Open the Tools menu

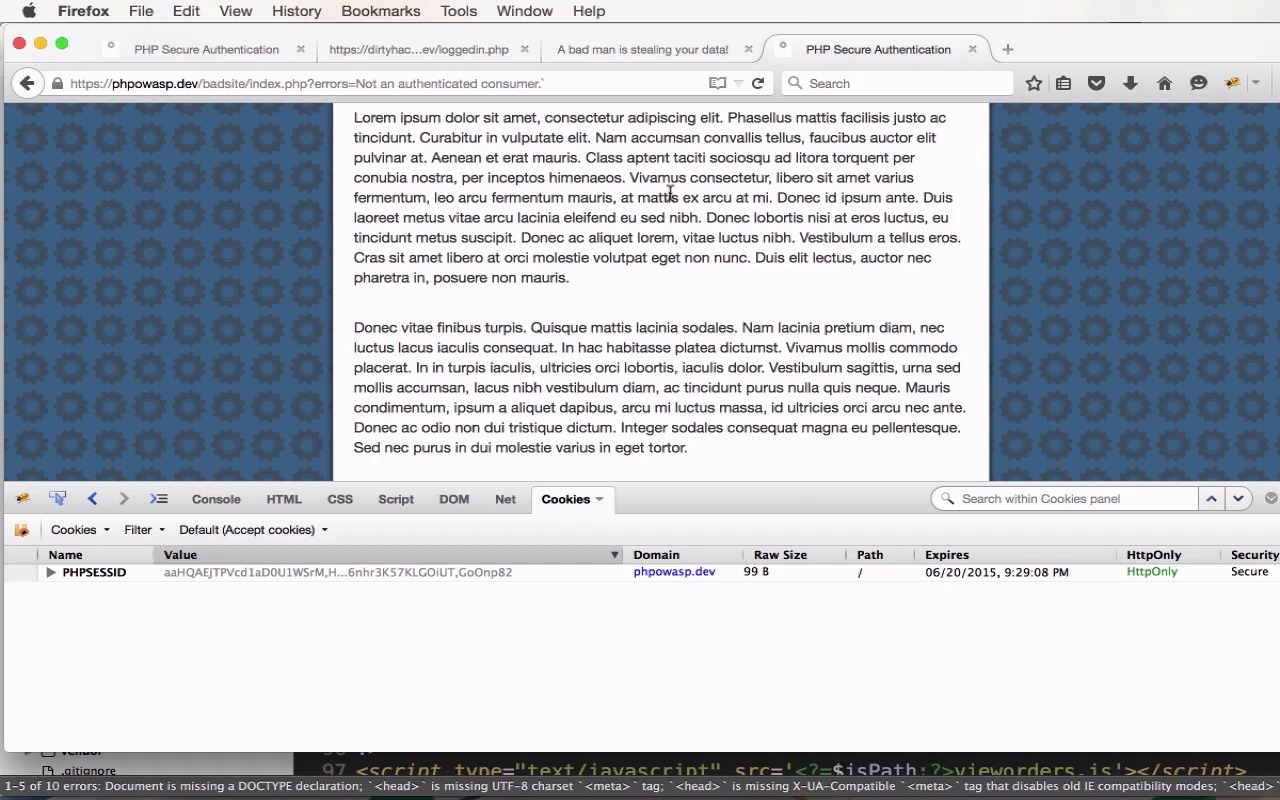458,11
